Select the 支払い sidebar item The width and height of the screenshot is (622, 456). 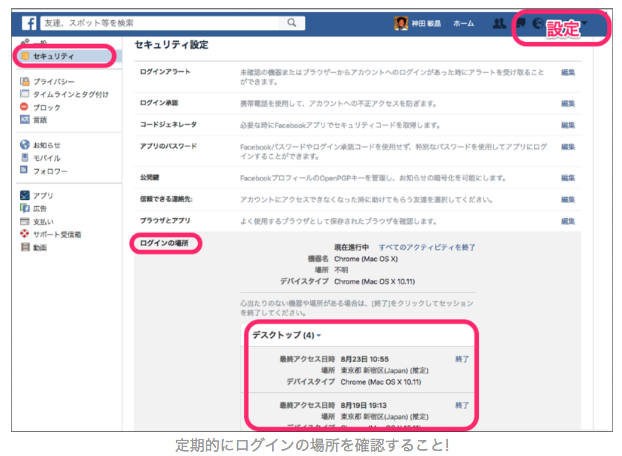point(43,222)
